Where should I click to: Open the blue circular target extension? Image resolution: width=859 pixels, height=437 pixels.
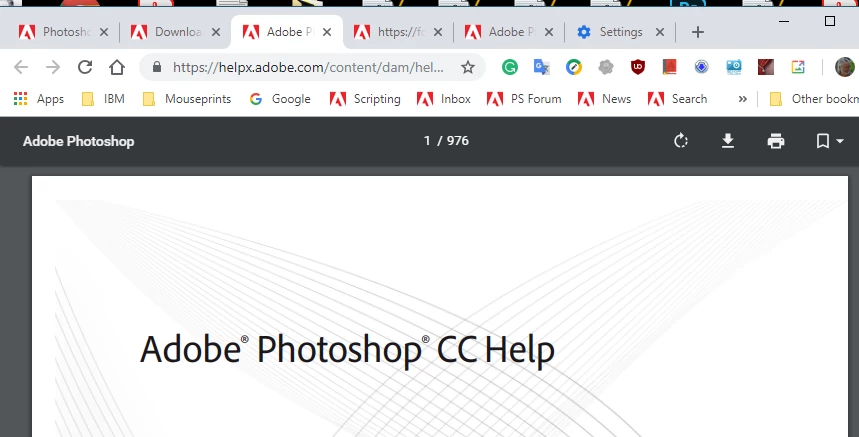tap(702, 67)
